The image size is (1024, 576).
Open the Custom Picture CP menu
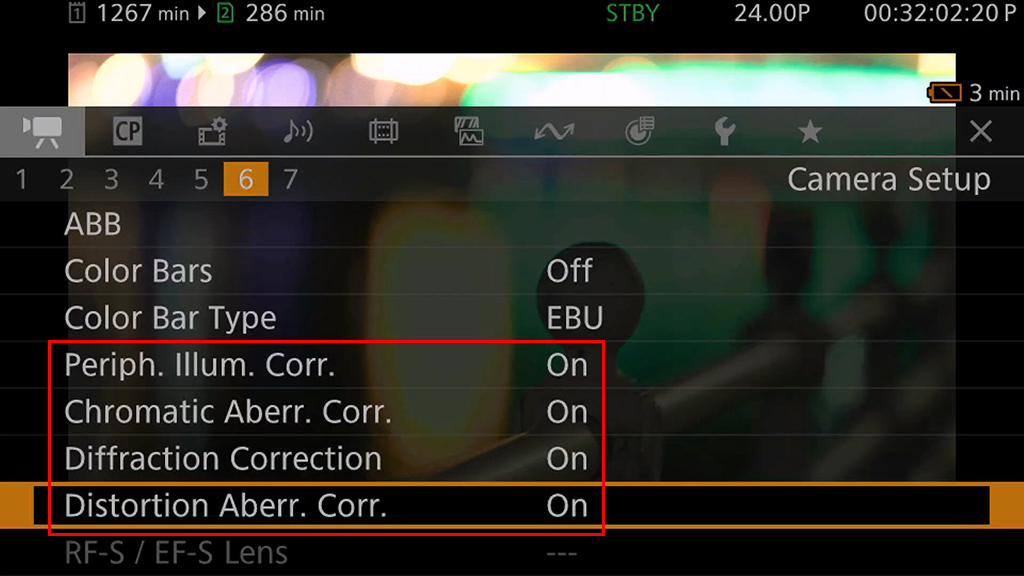[x=127, y=132]
